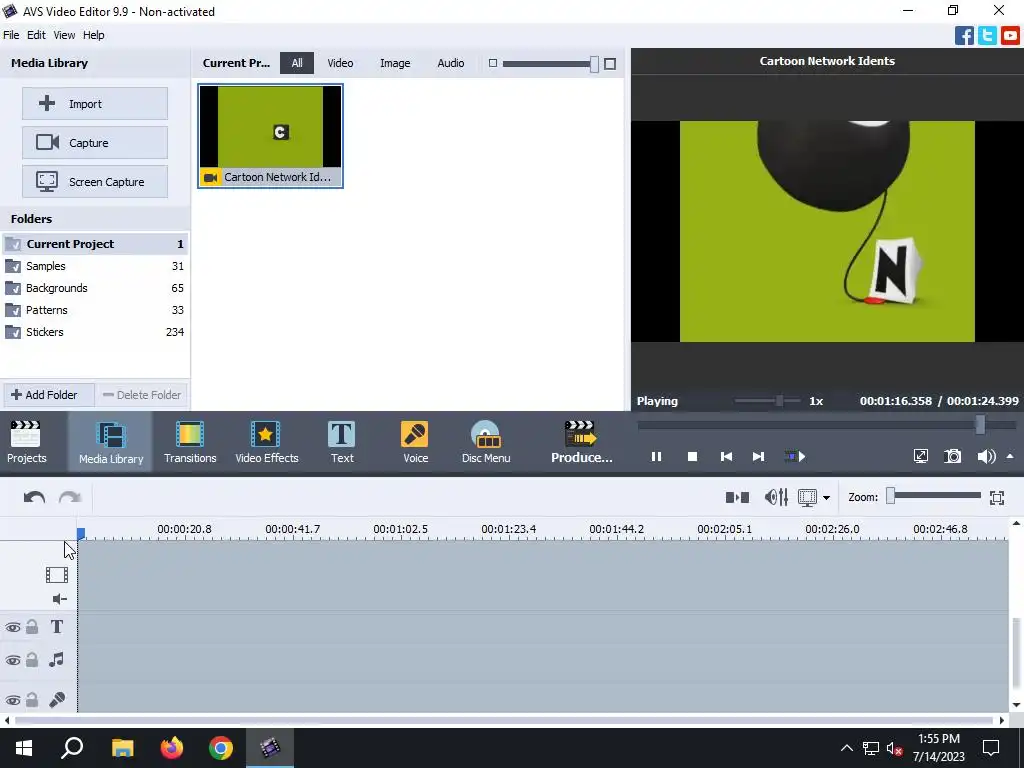Viewport: 1024px width, 768px height.
Task: Redo the last action
Action: pos(70,498)
